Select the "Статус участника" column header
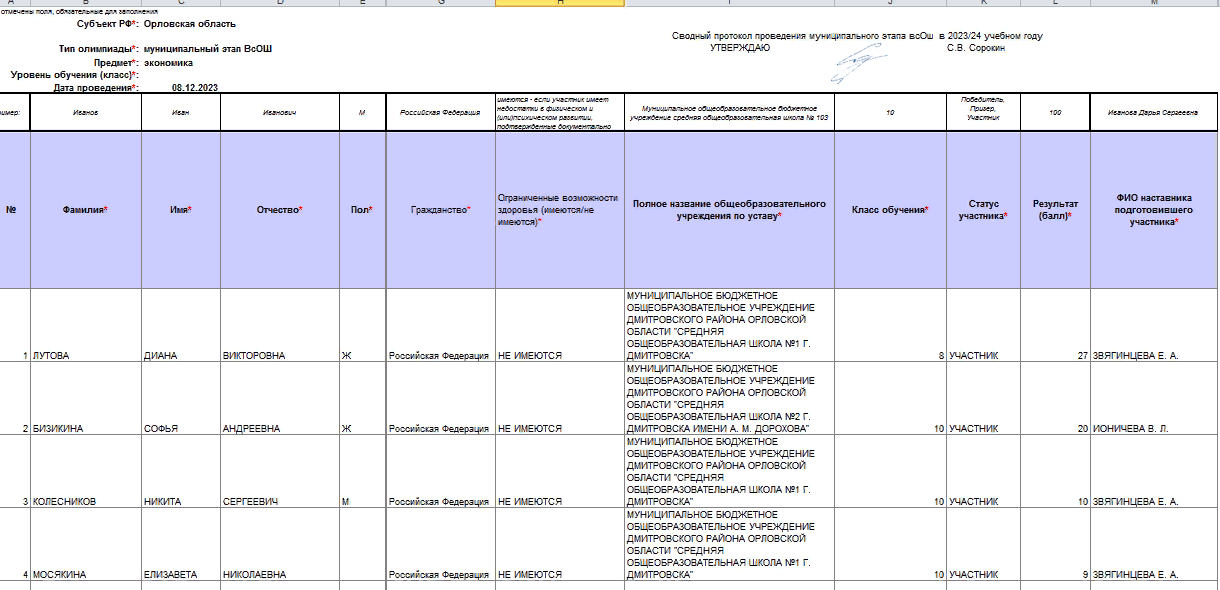 coord(983,210)
